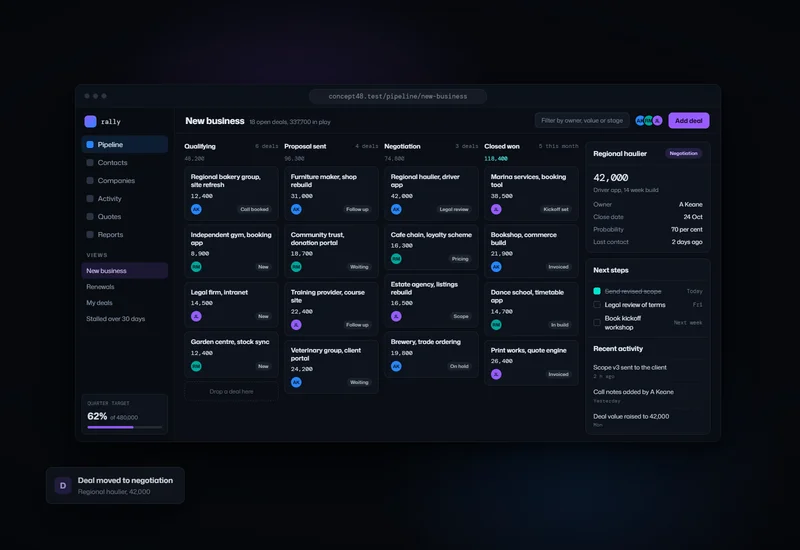This screenshot has width=800, height=550.
Task: Click the RM avatar on Dance school card
Action: (496, 324)
